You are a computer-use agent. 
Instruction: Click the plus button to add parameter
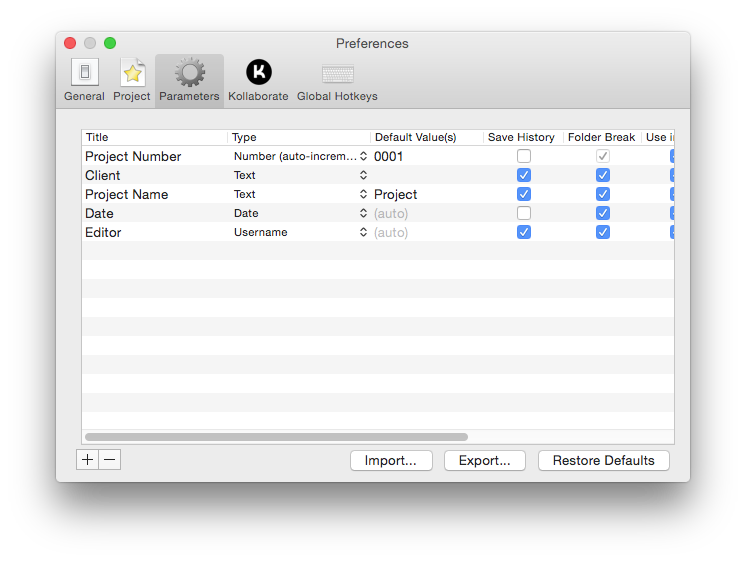(88, 460)
